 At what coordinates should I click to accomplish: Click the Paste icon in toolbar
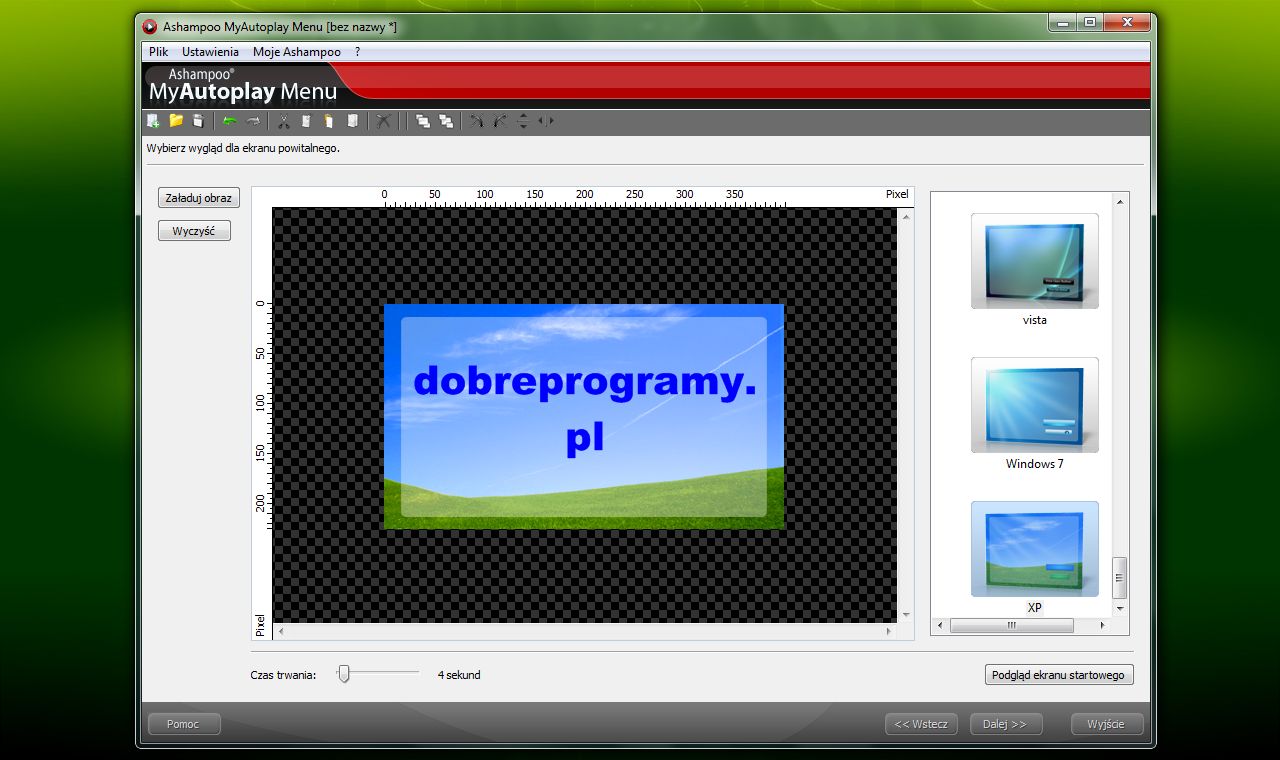[328, 121]
